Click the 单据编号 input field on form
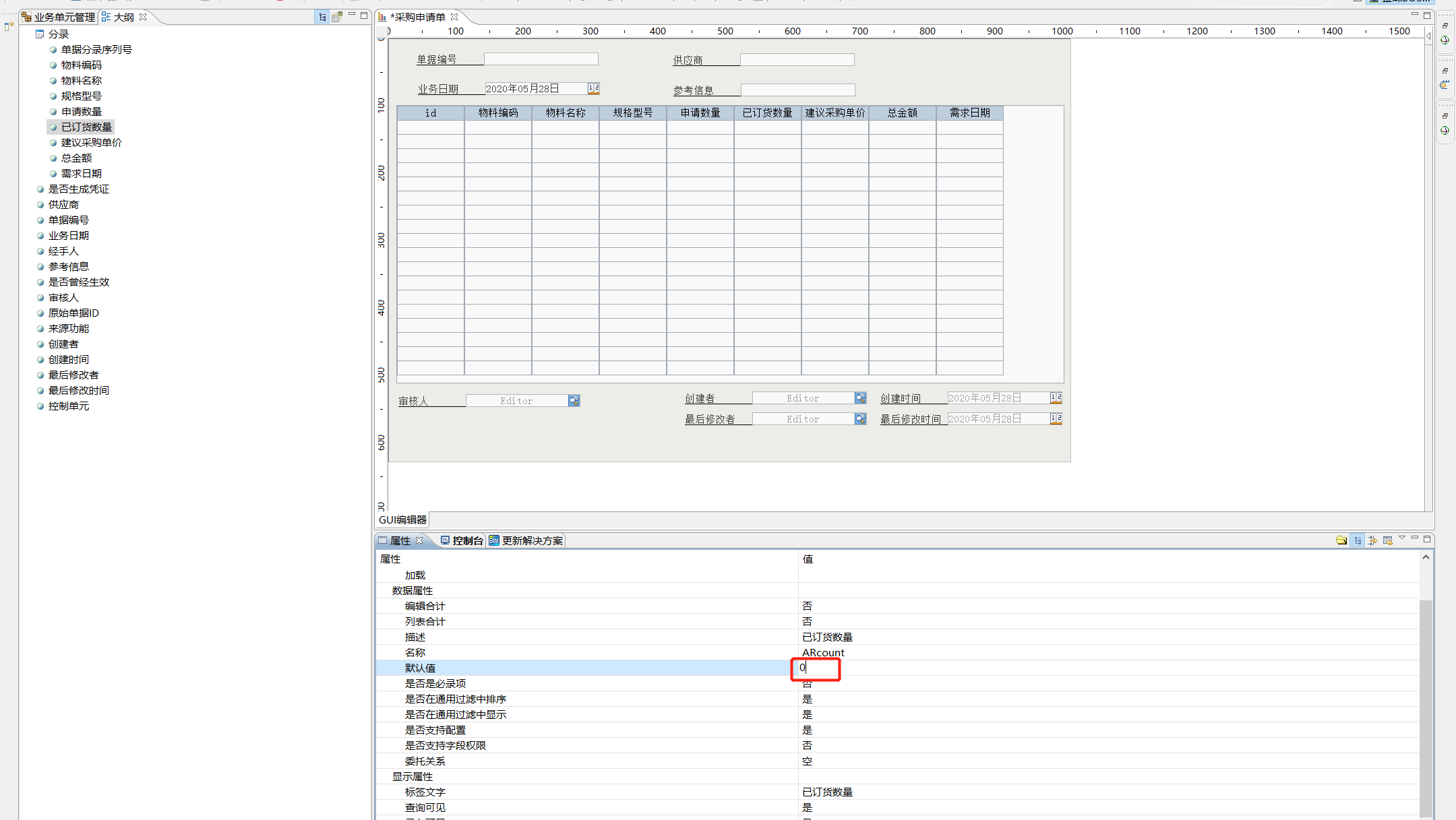This screenshot has height=820, width=1456. coord(541,59)
